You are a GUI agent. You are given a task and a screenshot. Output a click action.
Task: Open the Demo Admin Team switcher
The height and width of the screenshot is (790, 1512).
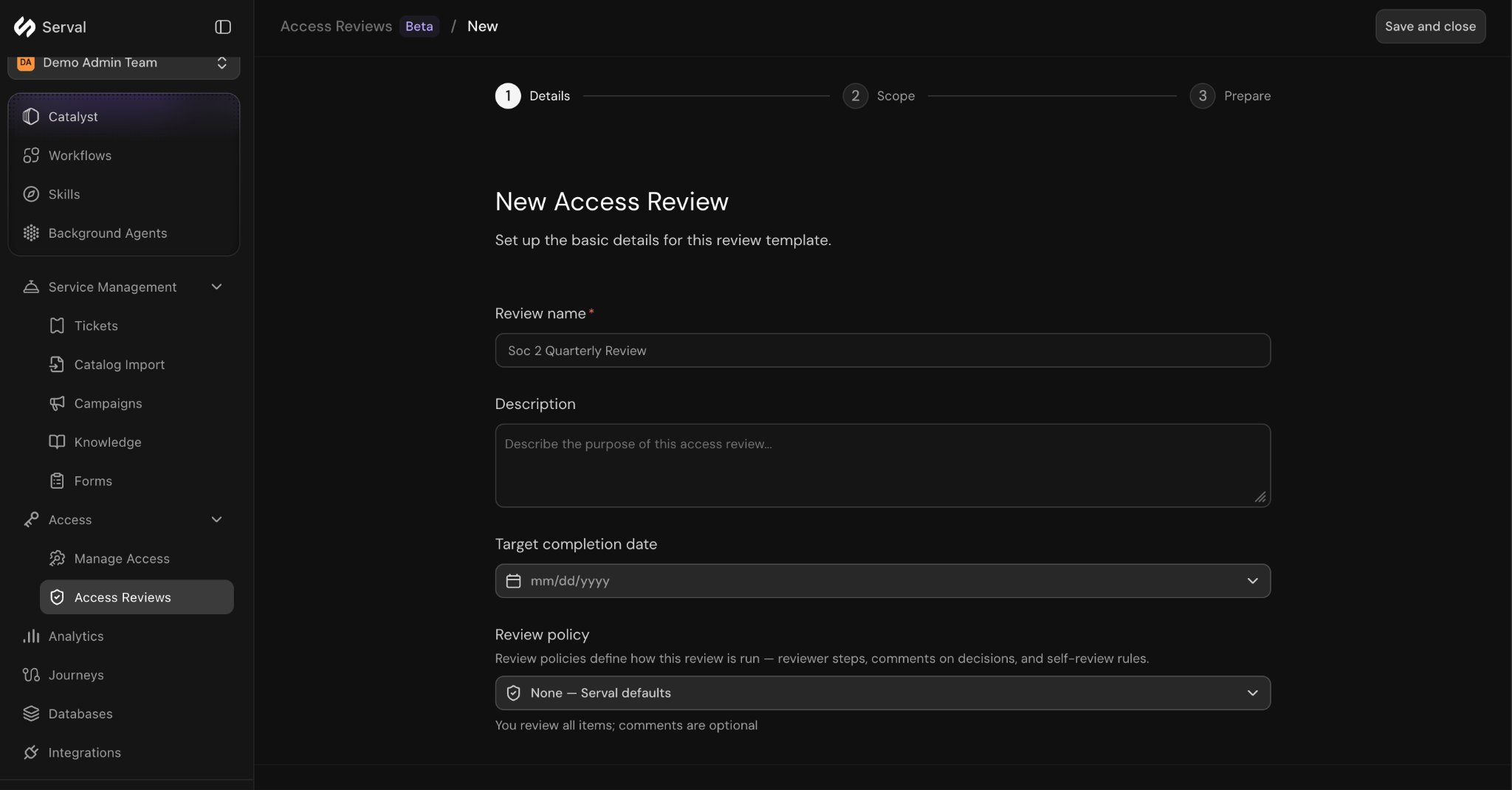pyautogui.click(x=124, y=63)
